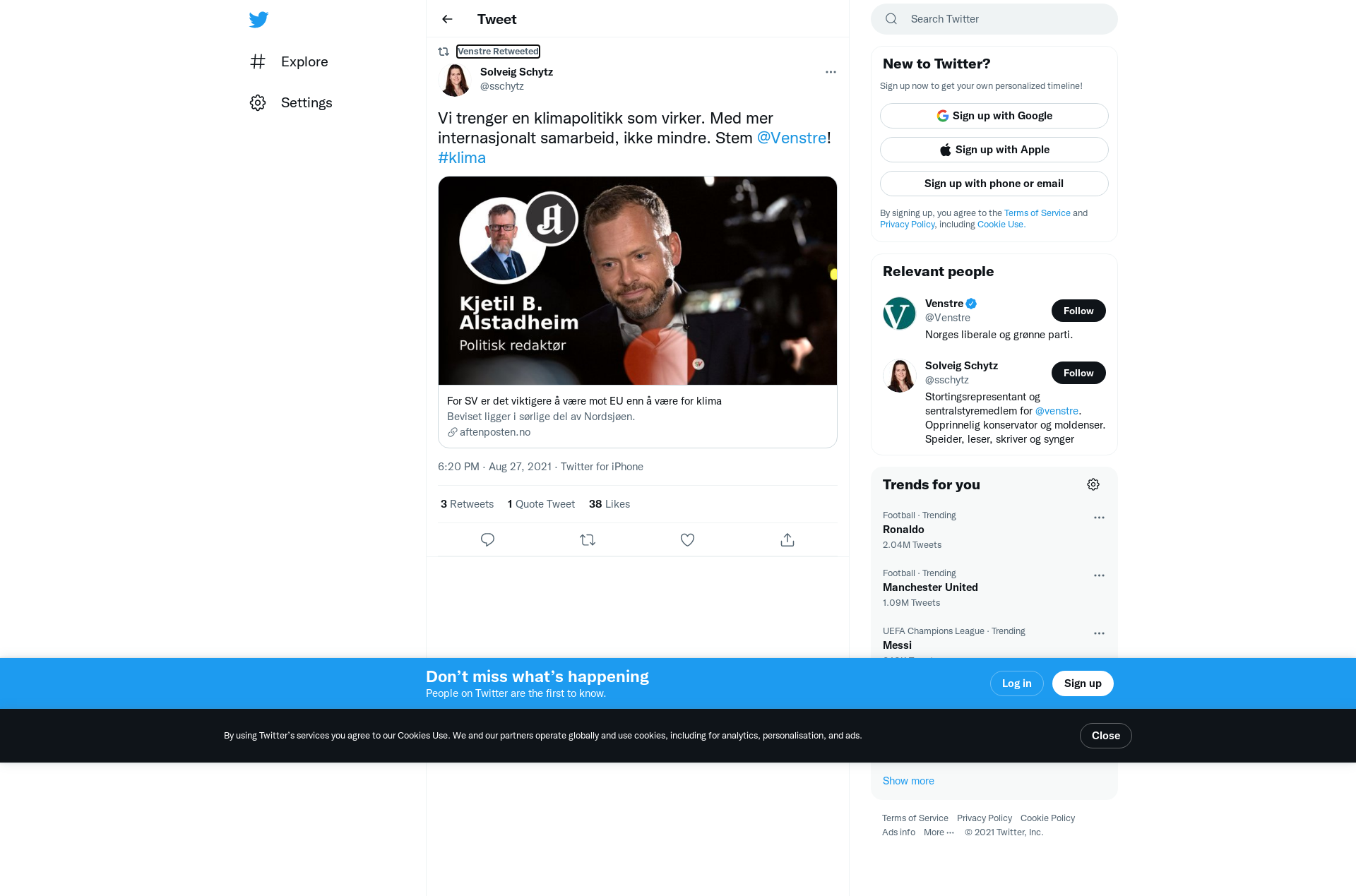Open the tweet's three-dot more menu

coord(831,72)
